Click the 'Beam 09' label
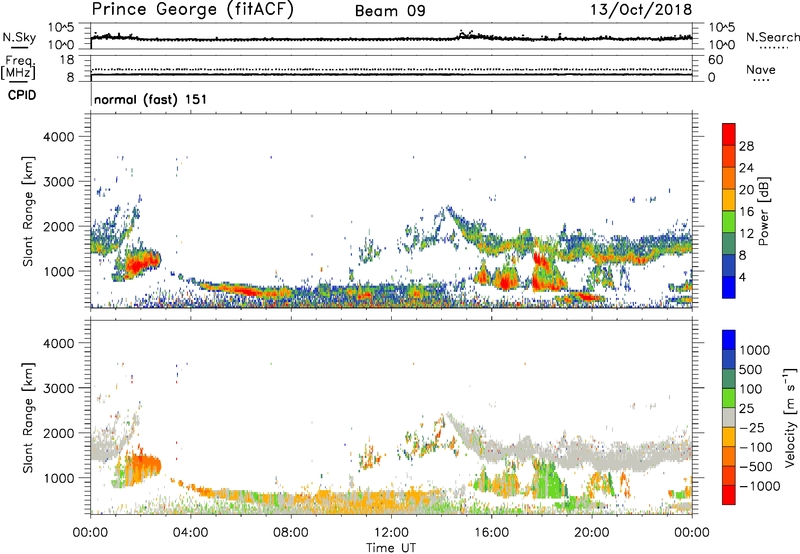This screenshot has width=800, height=554. coord(390,11)
